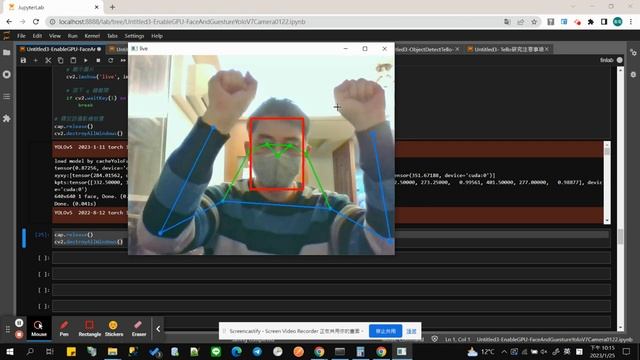
Task: Select the cell containing cap.release()
Action: tap(331, 238)
